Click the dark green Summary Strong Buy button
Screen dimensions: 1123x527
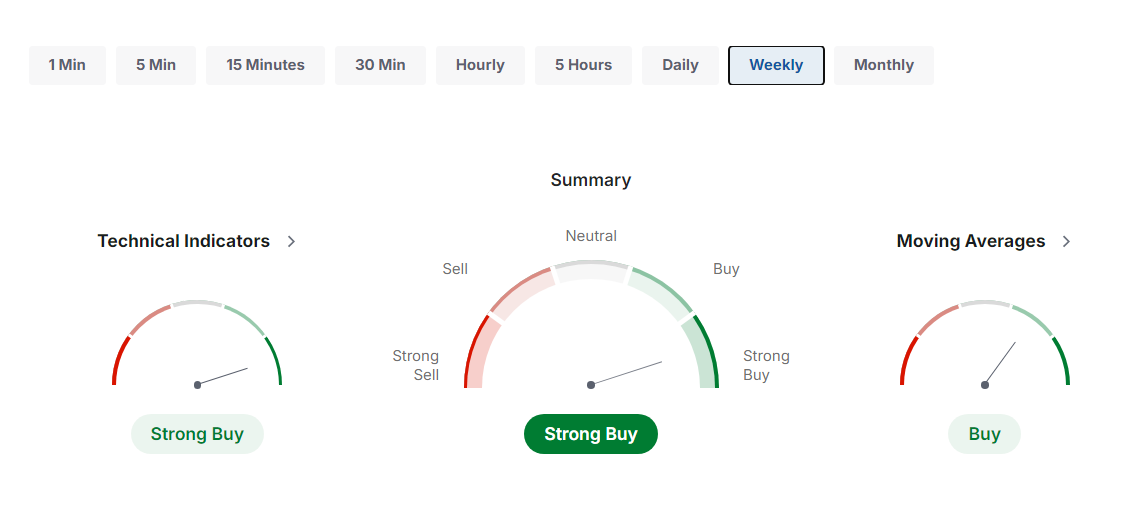590,434
